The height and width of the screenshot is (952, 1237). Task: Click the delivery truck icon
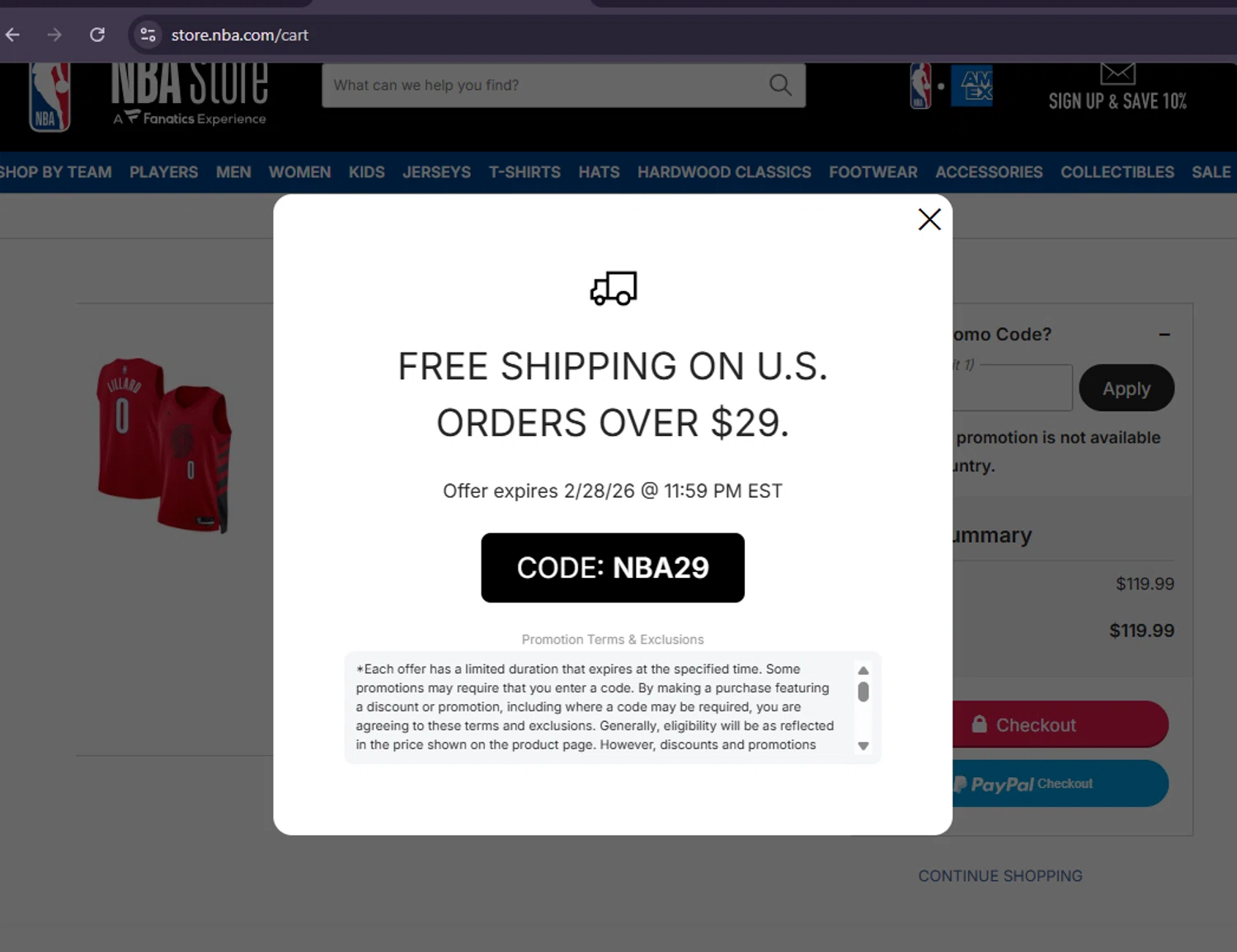tap(614, 288)
